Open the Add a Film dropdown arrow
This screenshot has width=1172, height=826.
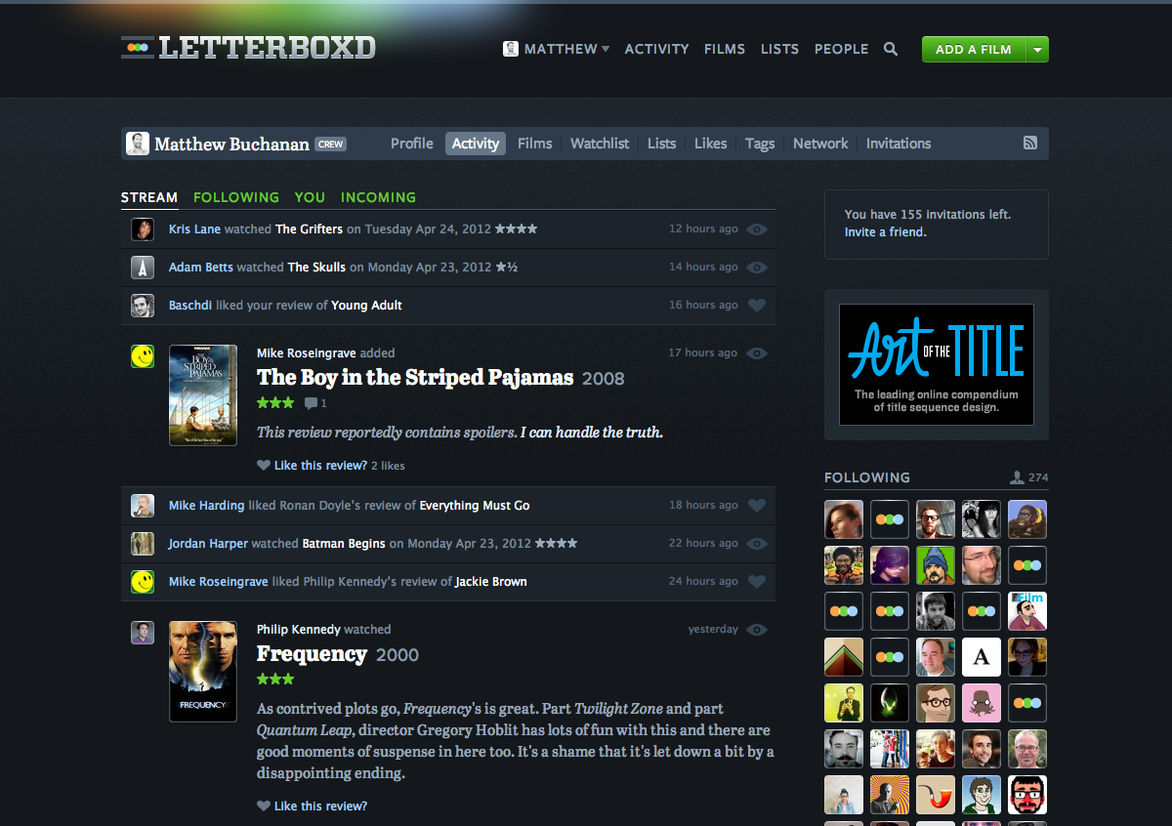pyautogui.click(x=1037, y=49)
